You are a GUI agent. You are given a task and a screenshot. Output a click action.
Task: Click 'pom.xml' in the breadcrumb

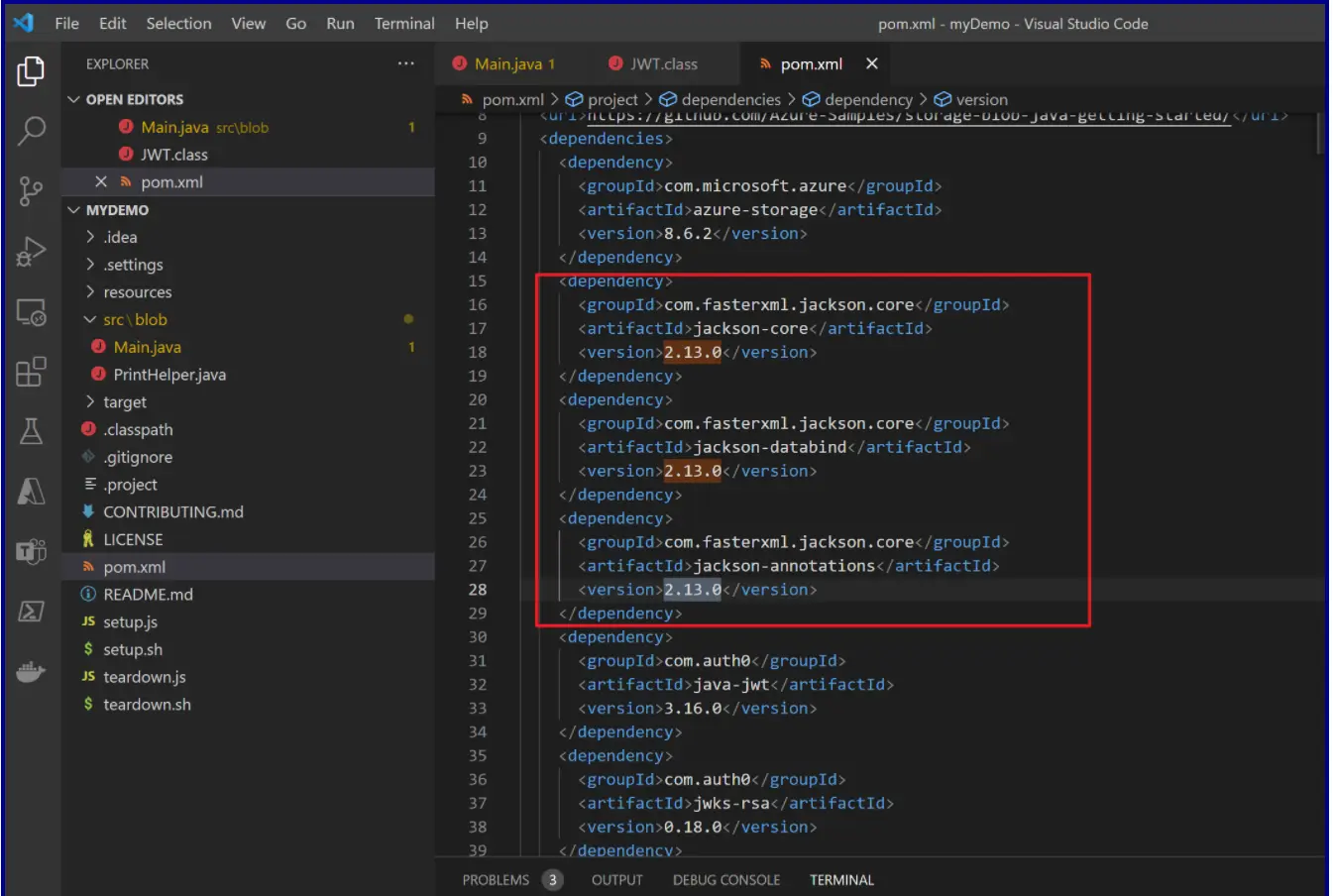[512, 99]
